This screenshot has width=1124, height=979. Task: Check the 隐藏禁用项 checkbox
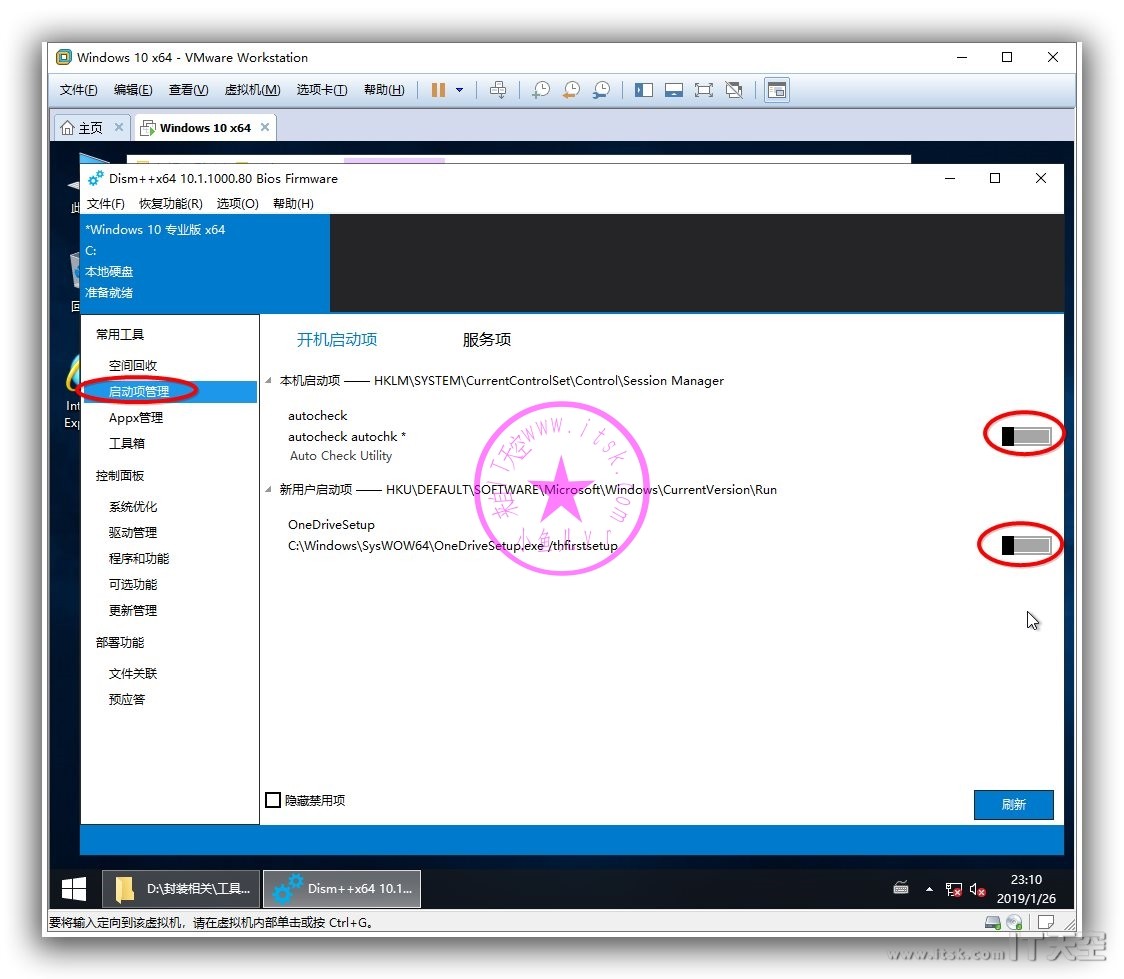click(x=273, y=800)
